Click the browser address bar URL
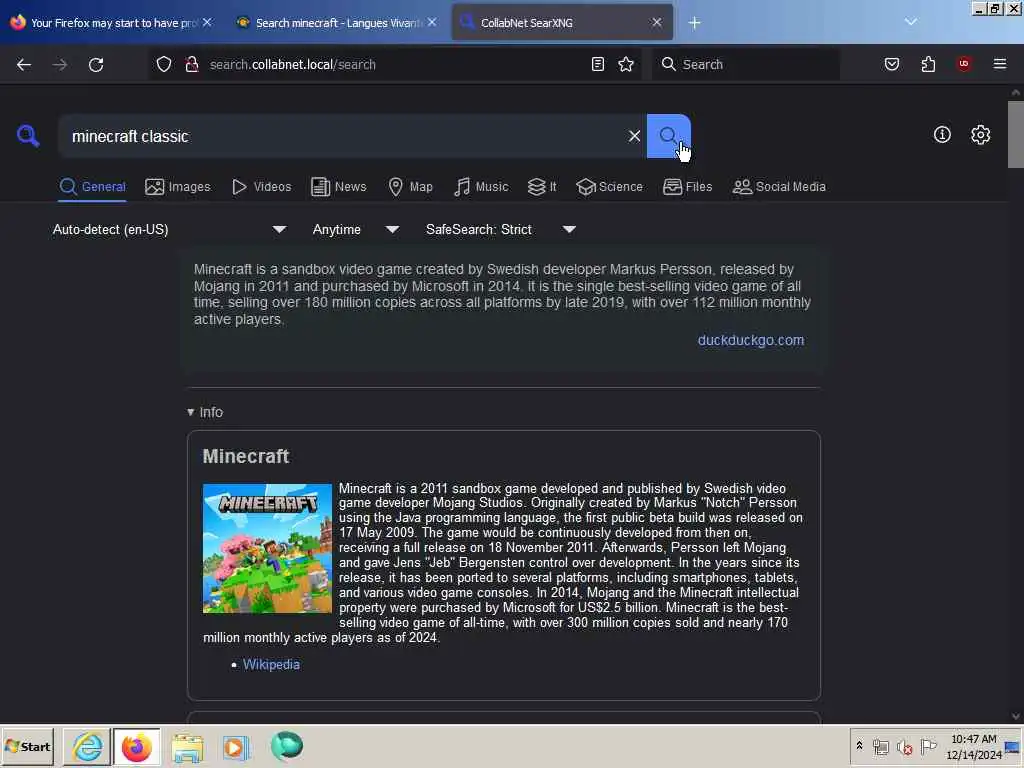 pyautogui.click(x=293, y=64)
